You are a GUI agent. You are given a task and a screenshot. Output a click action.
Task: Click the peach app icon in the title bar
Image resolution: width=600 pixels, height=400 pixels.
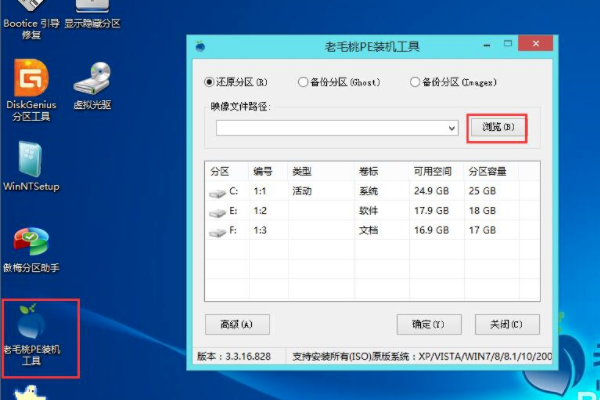click(x=200, y=46)
